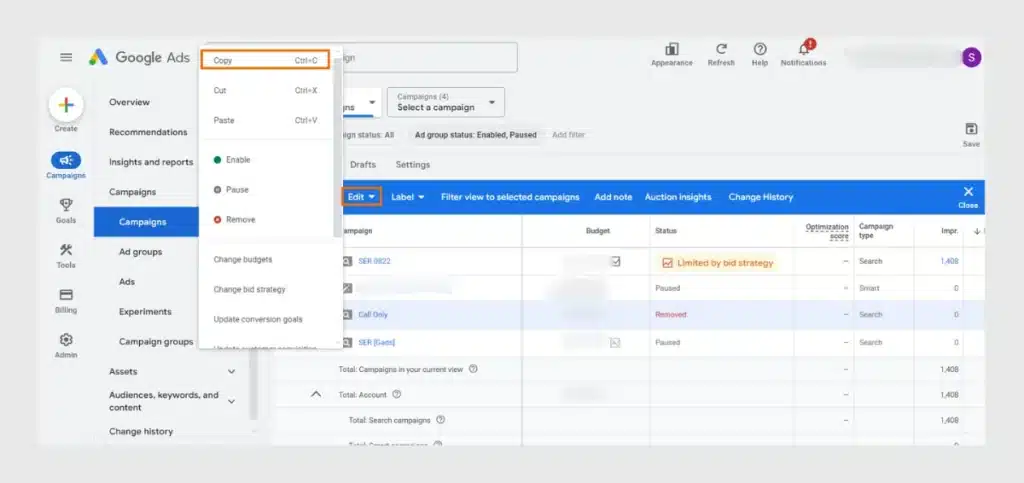Open the Tools wrench icon
The image size is (1024, 483).
point(66,250)
